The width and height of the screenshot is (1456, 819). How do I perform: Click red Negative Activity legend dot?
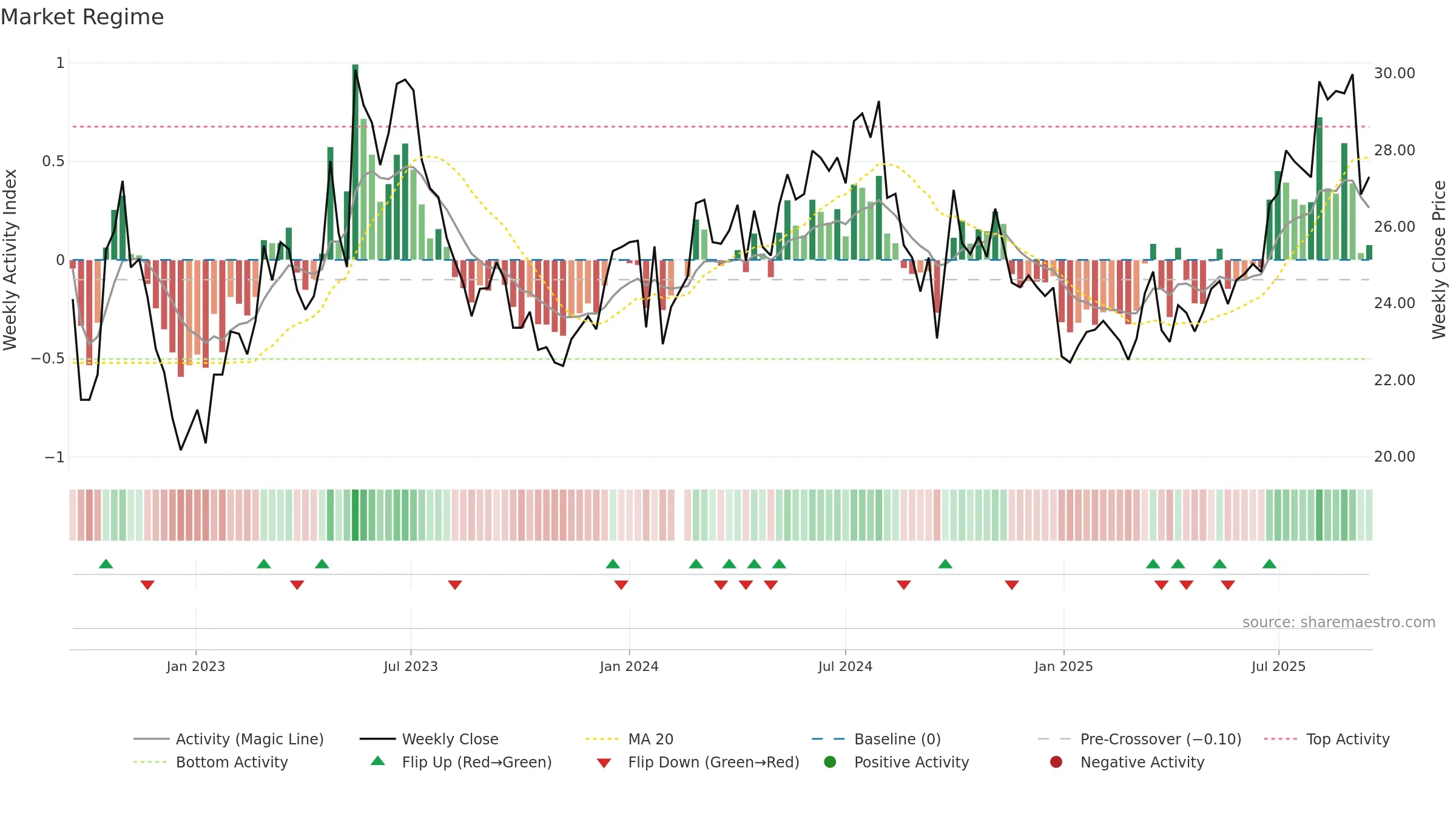1056,761
